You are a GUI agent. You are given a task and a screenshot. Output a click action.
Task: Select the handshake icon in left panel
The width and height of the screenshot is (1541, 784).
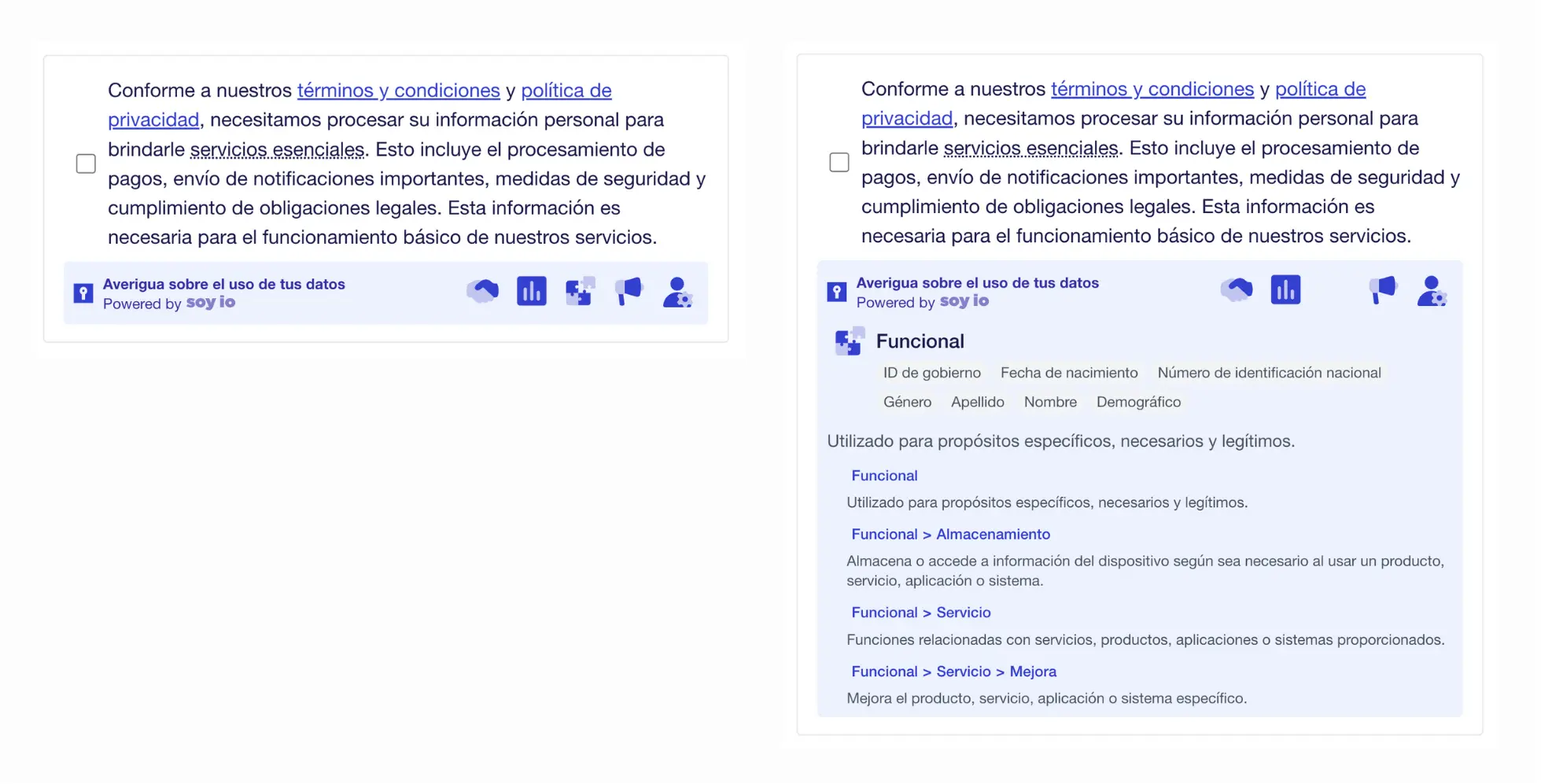point(483,291)
